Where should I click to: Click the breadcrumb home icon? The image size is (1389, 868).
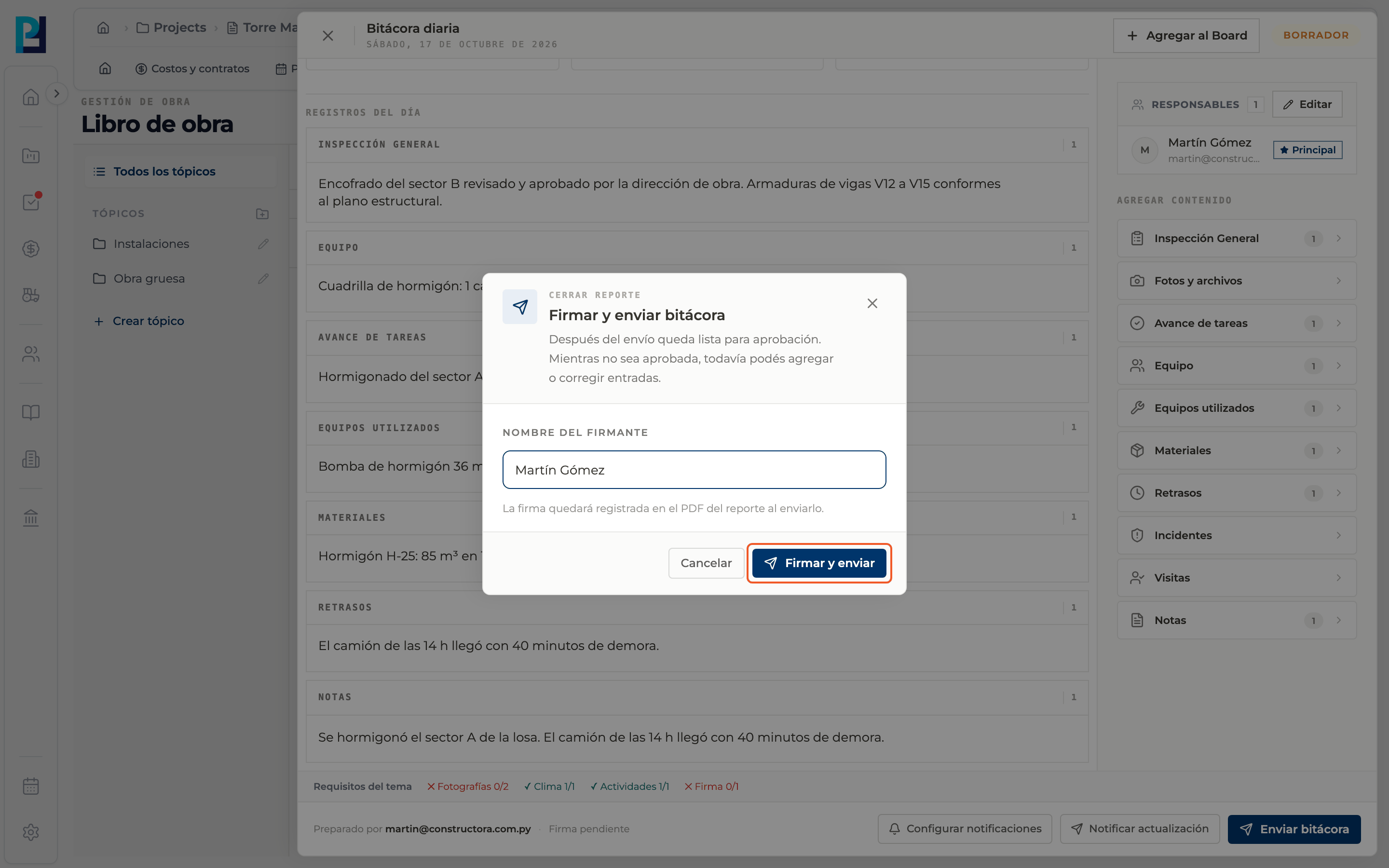(103, 27)
